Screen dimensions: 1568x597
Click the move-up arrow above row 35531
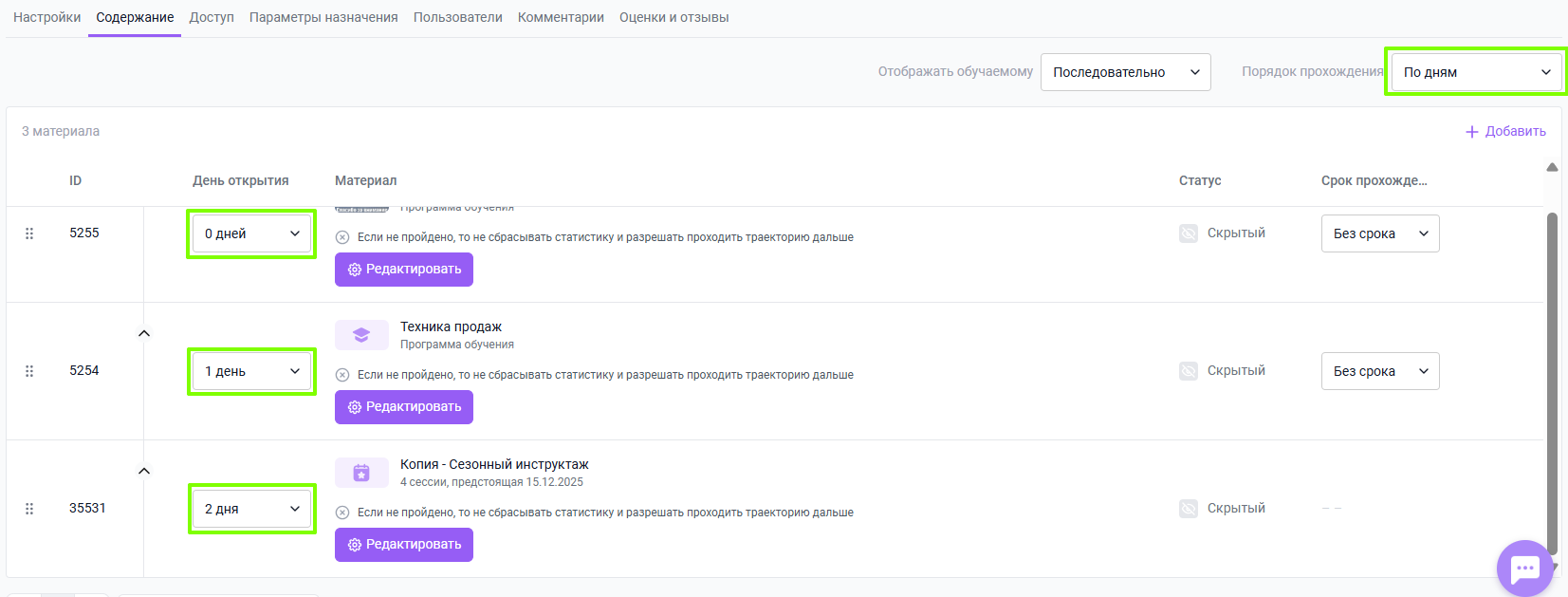[x=144, y=471]
